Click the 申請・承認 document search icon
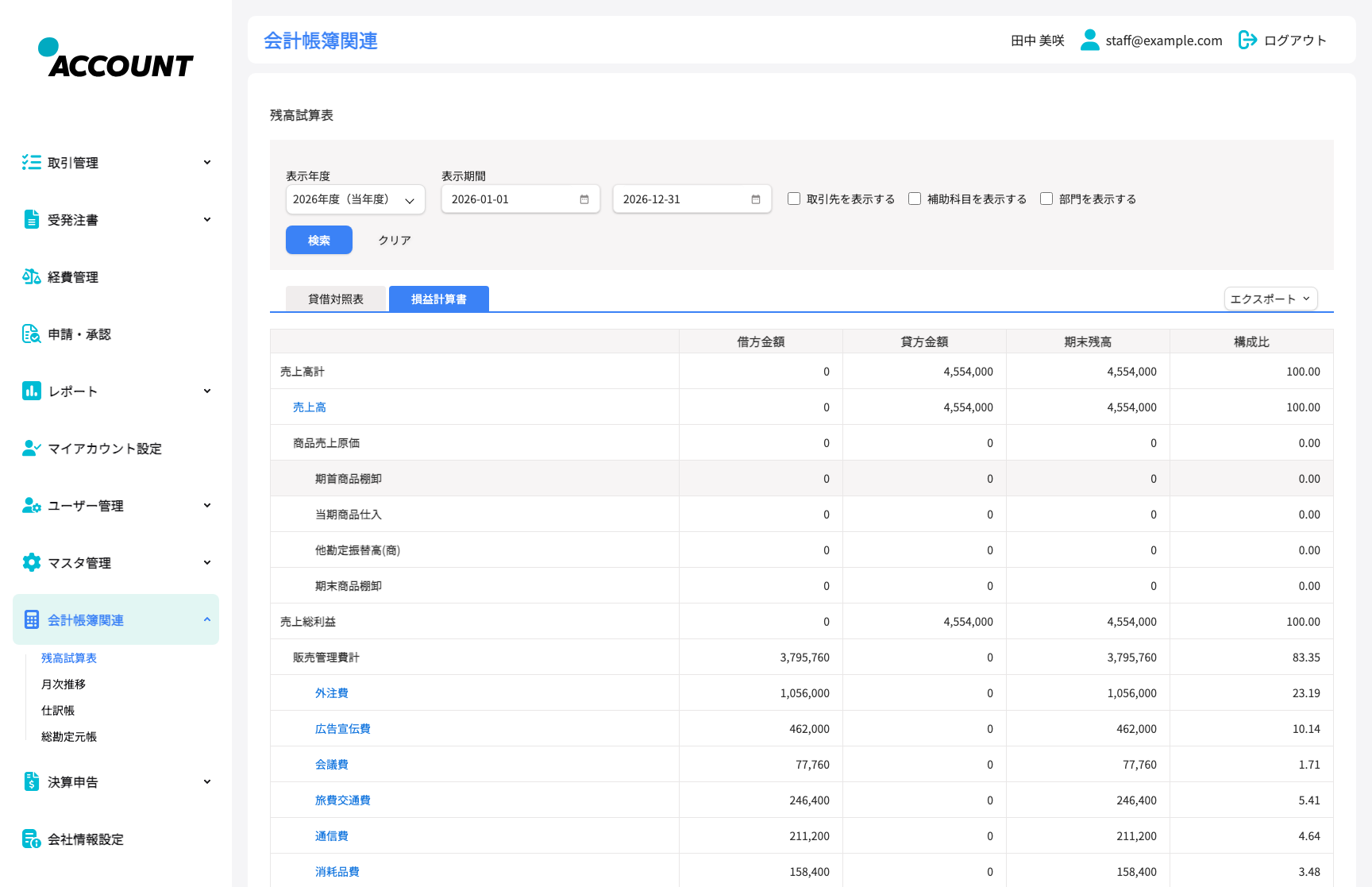1372x887 pixels. 32,334
